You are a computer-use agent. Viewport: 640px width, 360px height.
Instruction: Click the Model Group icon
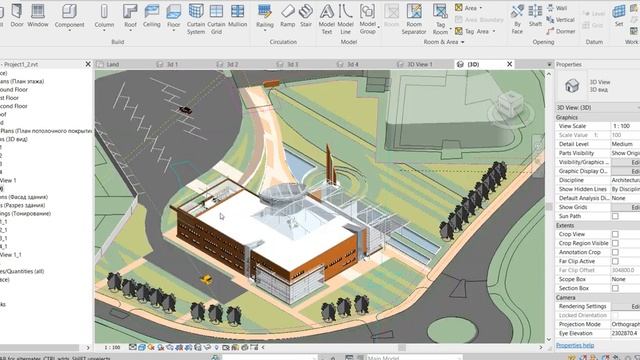[x=367, y=11]
